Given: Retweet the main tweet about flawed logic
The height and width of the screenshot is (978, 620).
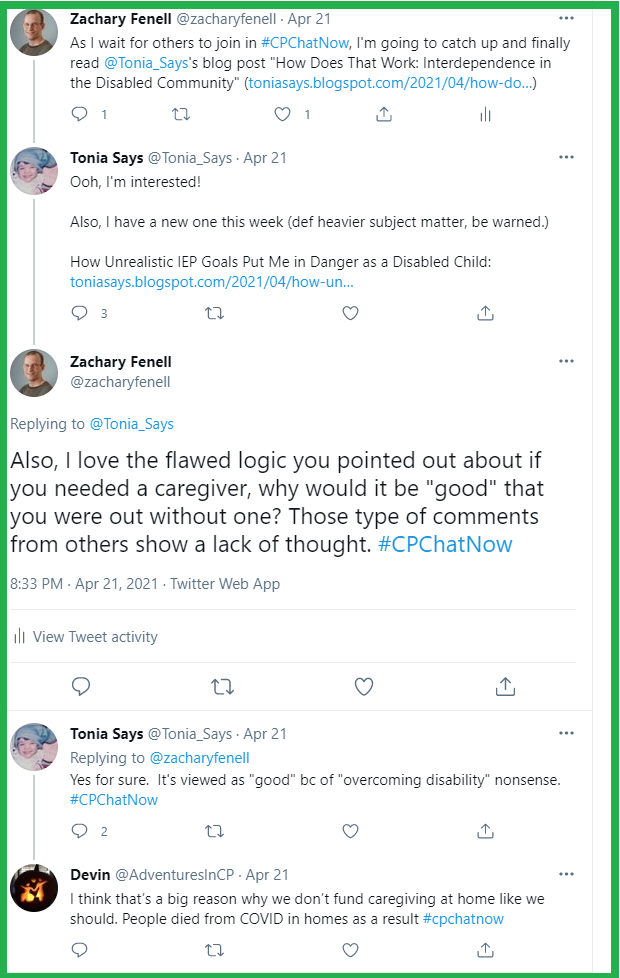Looking at the screenshot, I should (224, 686).
